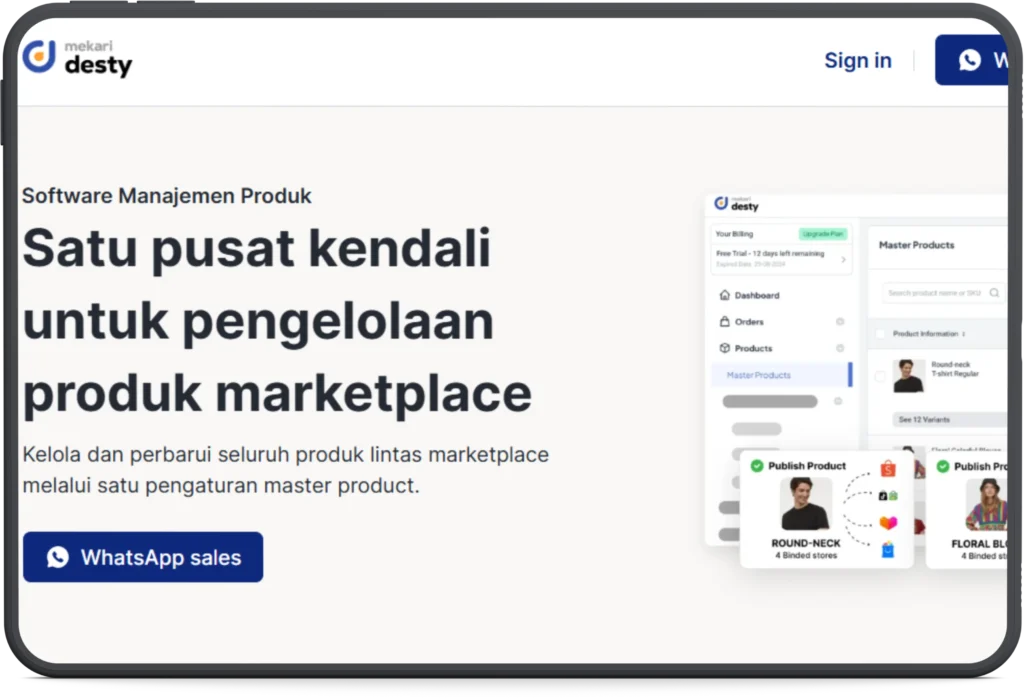Click the green check on ROUND-NECK Publish Product card
1024x699 pixels.
[757, 466]
